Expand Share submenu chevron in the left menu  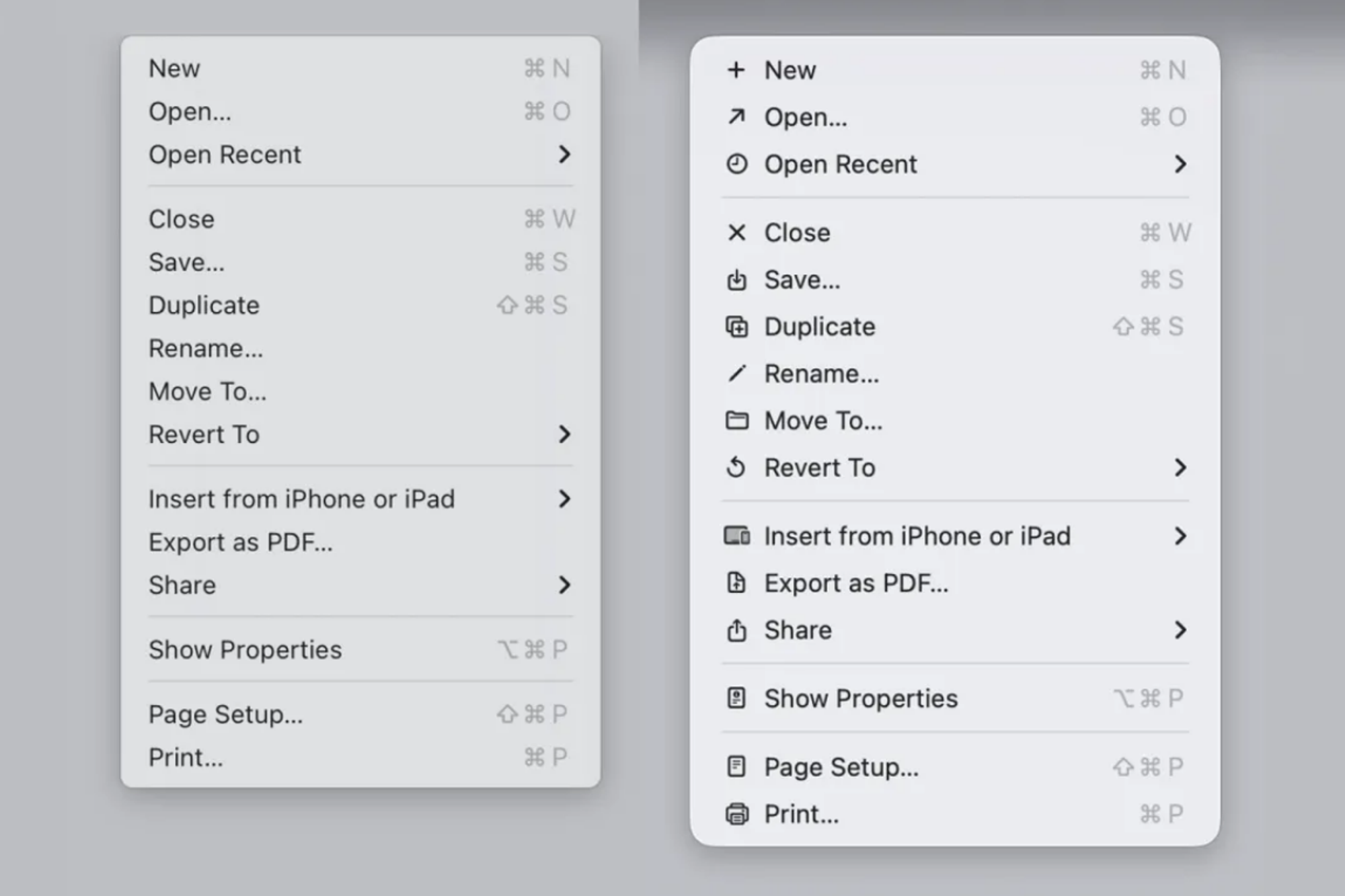pyautogui.click(x=564, y=585)
